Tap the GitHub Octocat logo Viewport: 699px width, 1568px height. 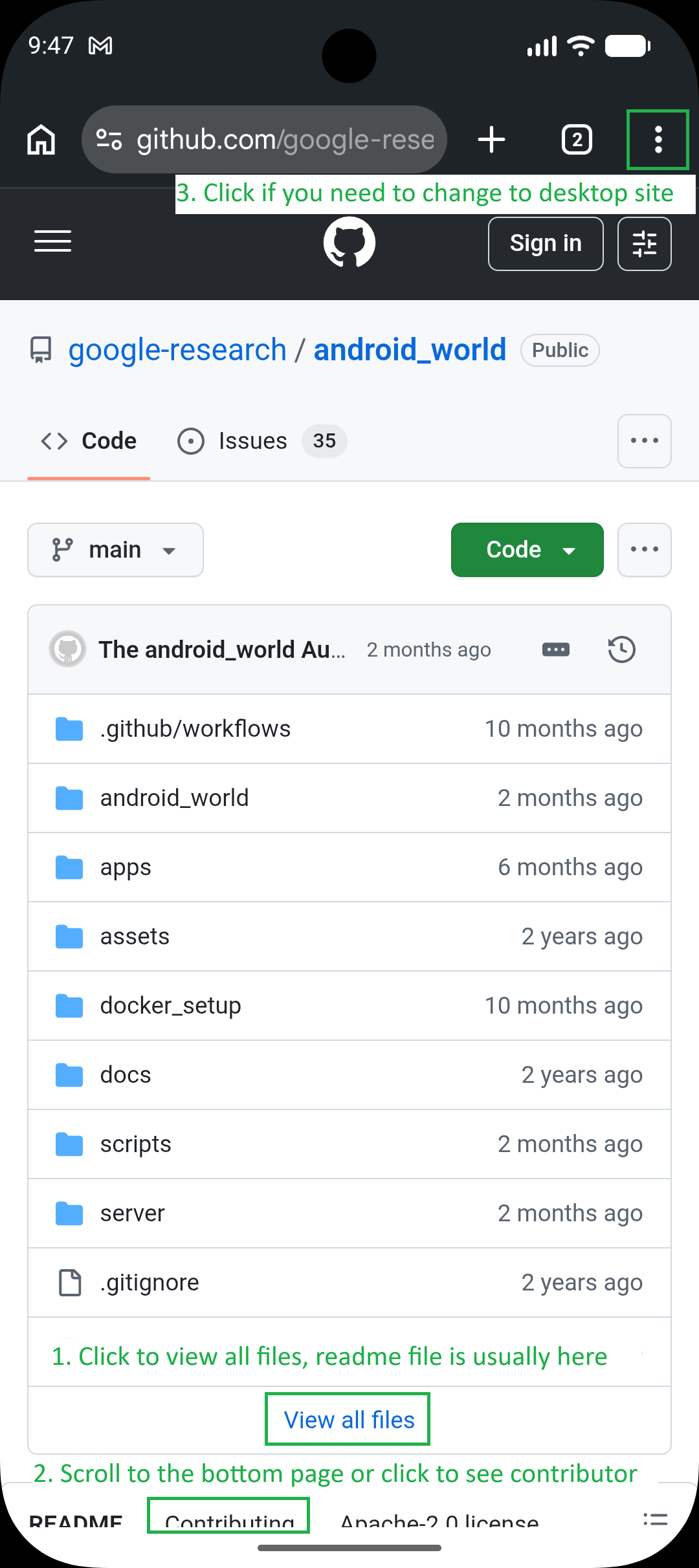click(349, 242)
